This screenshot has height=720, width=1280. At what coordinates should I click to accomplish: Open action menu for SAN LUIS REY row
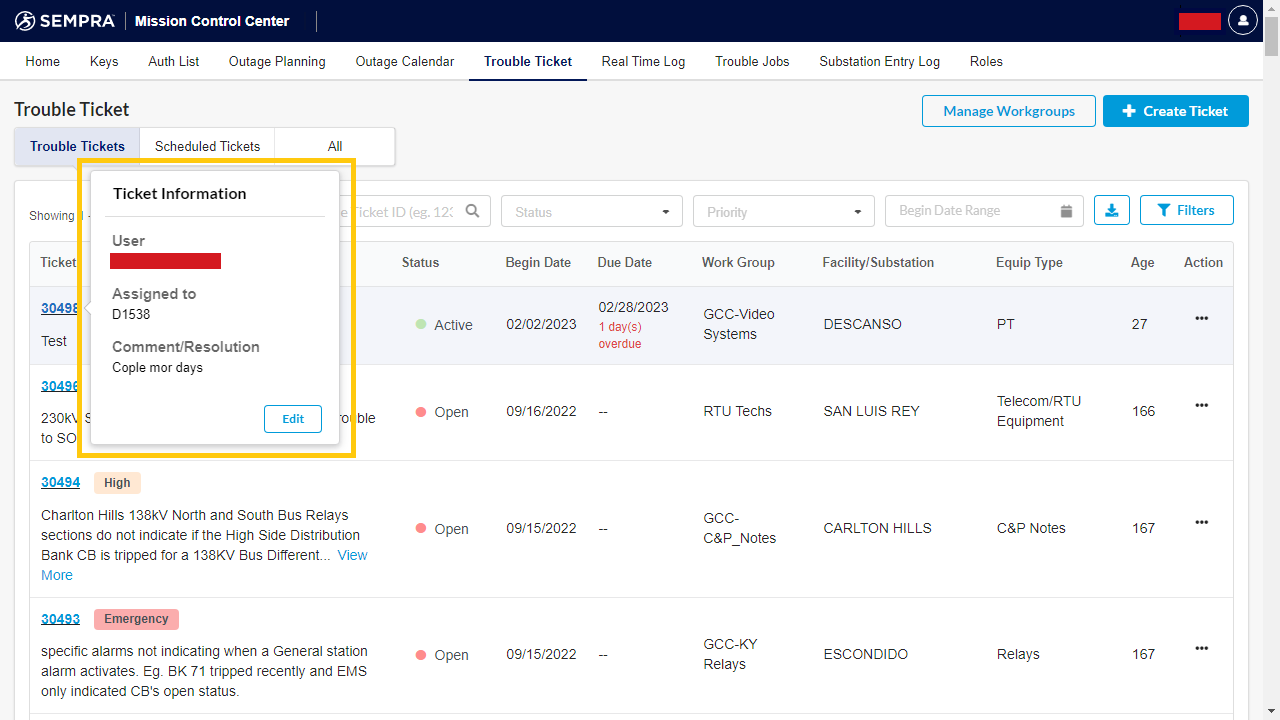(x=1201, y=405)
